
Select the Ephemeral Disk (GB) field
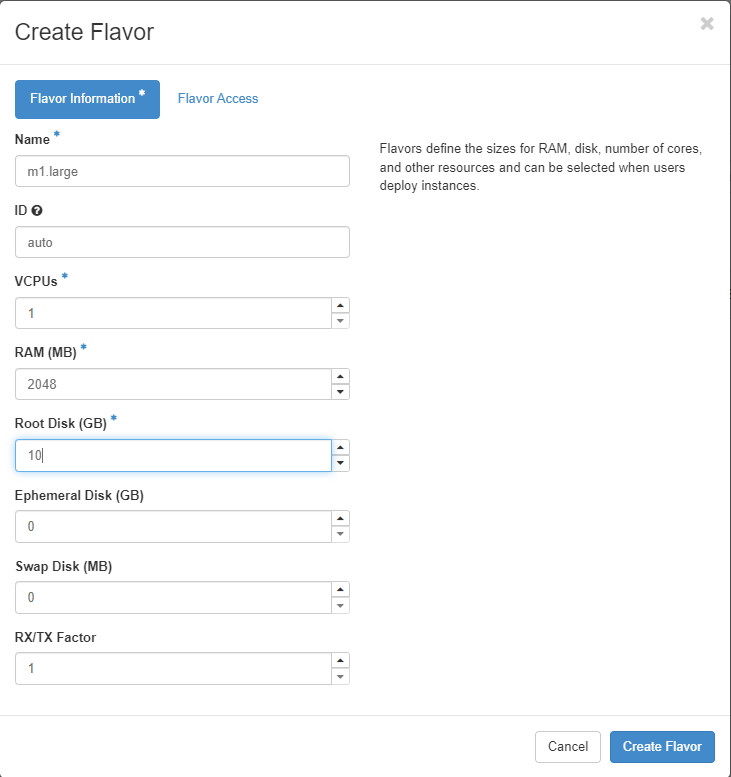(173, 527)
